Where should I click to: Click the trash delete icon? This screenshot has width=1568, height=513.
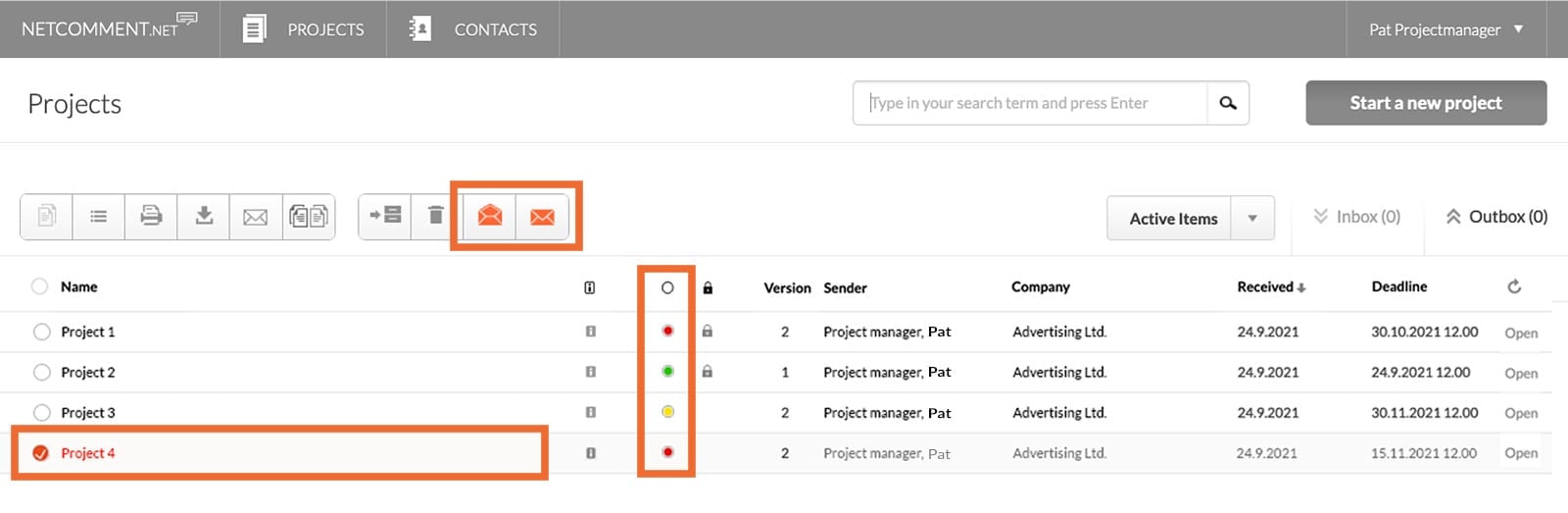436,216
